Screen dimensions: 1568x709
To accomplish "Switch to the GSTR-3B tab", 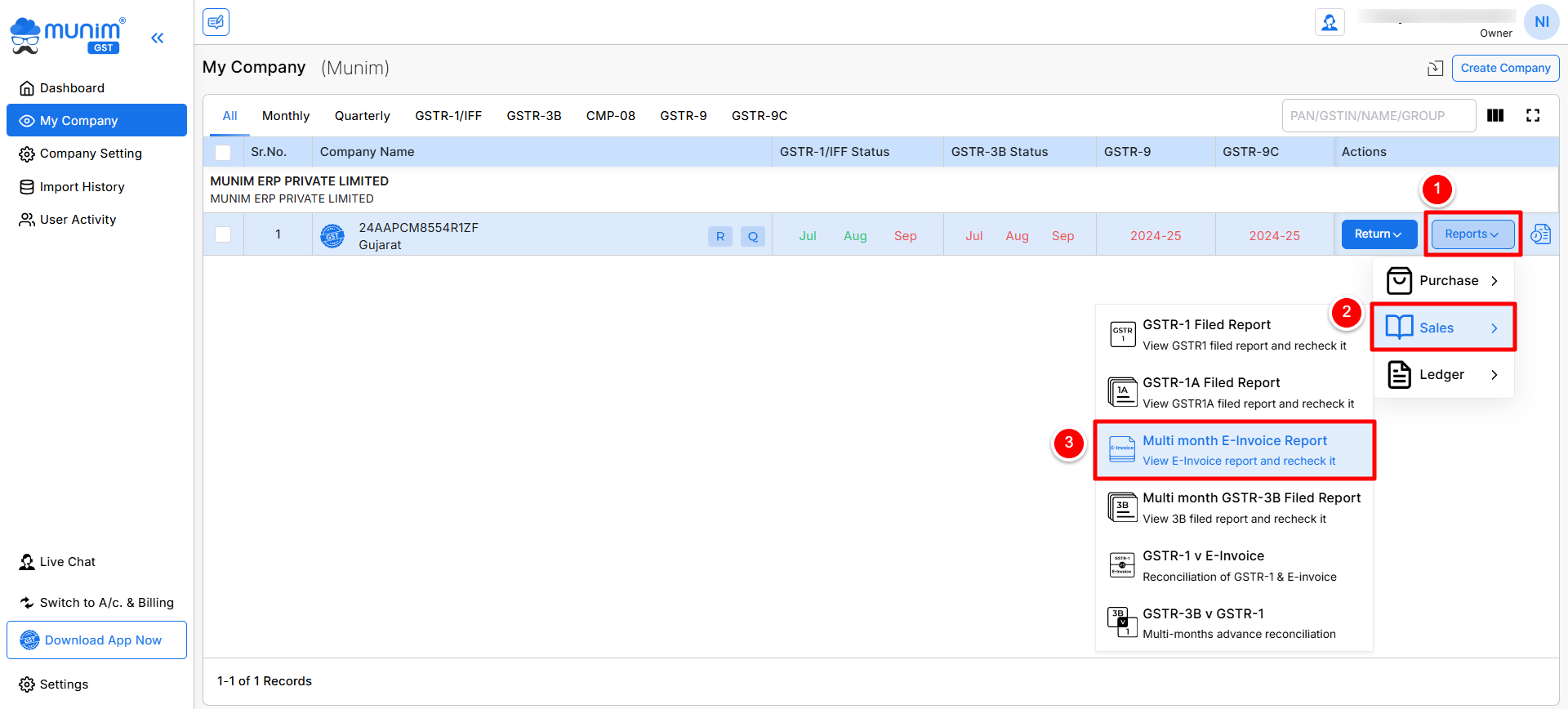I will coord(534,115).
